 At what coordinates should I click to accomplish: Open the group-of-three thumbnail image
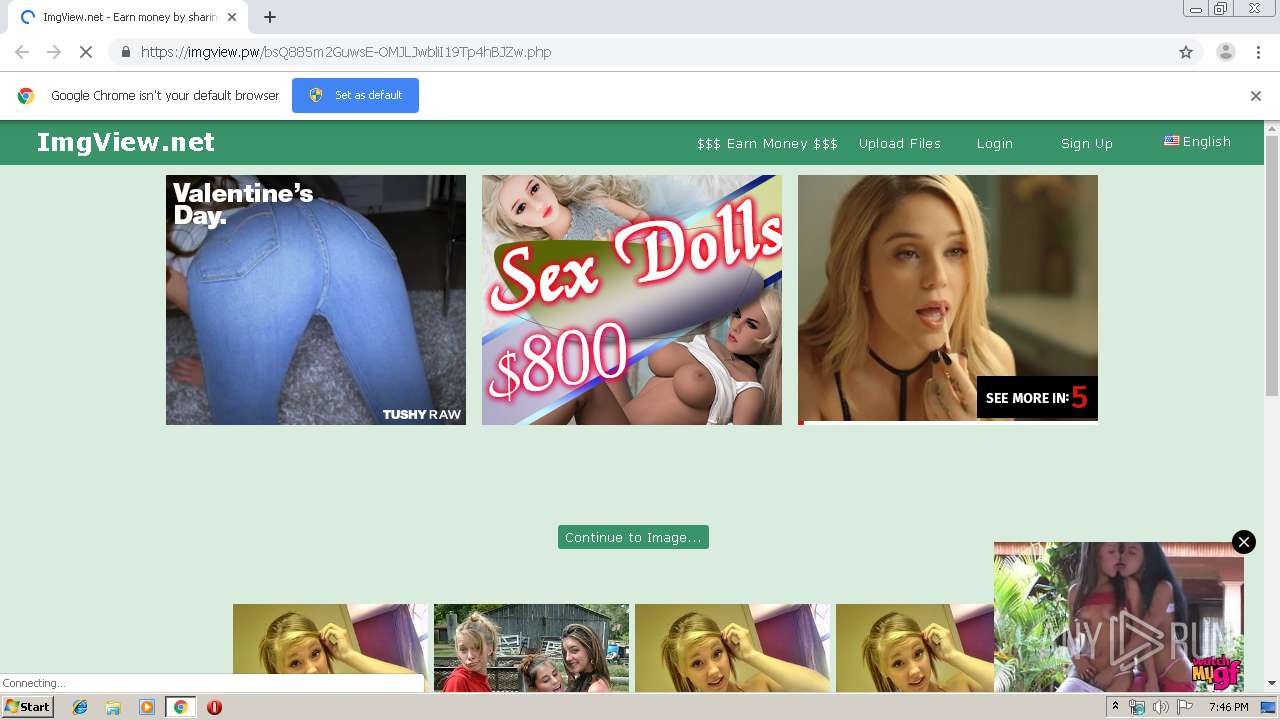pos(531,648)
